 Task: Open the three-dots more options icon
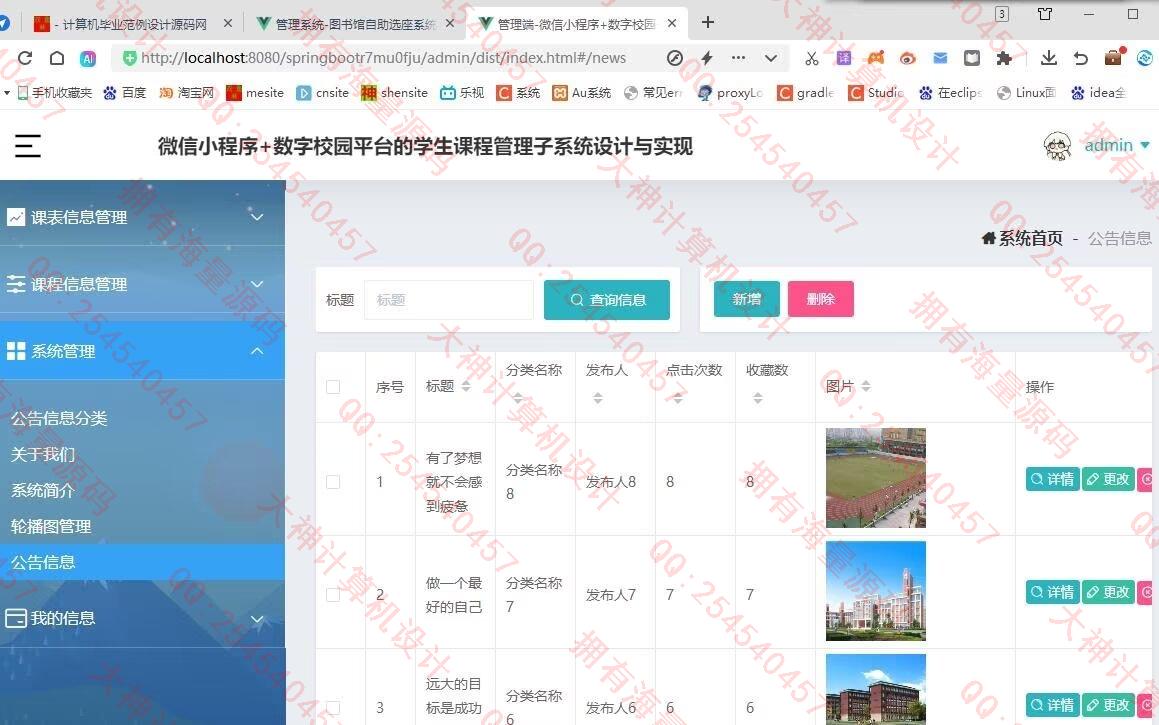(x=738, y=58)
